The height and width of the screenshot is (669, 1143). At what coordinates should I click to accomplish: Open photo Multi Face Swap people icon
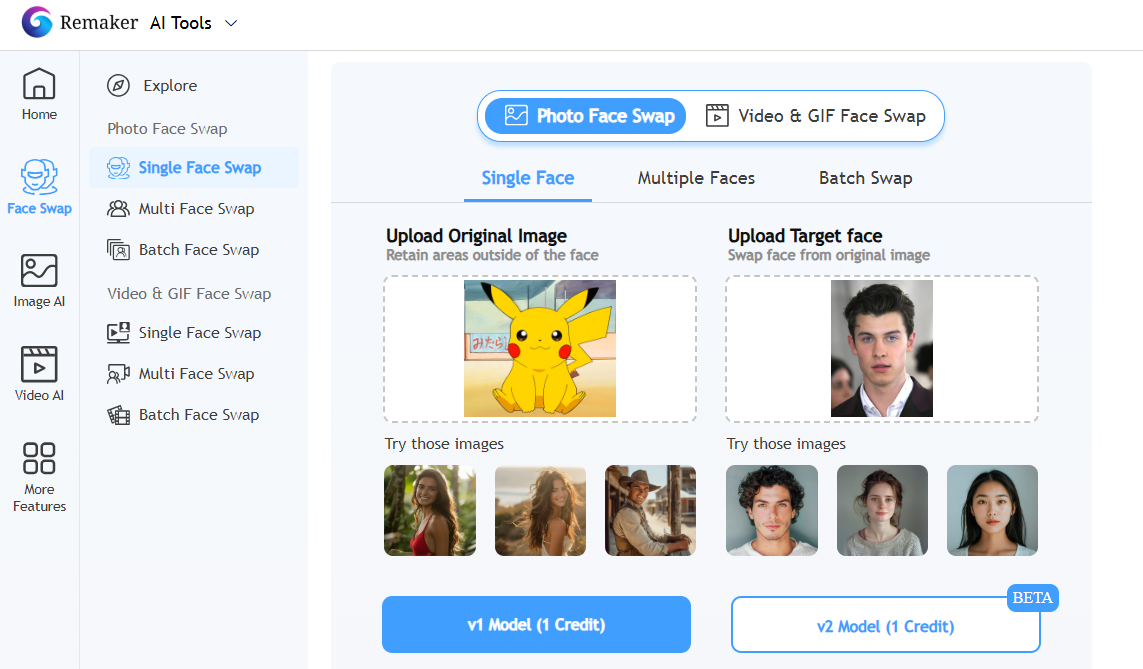[118, 208]
